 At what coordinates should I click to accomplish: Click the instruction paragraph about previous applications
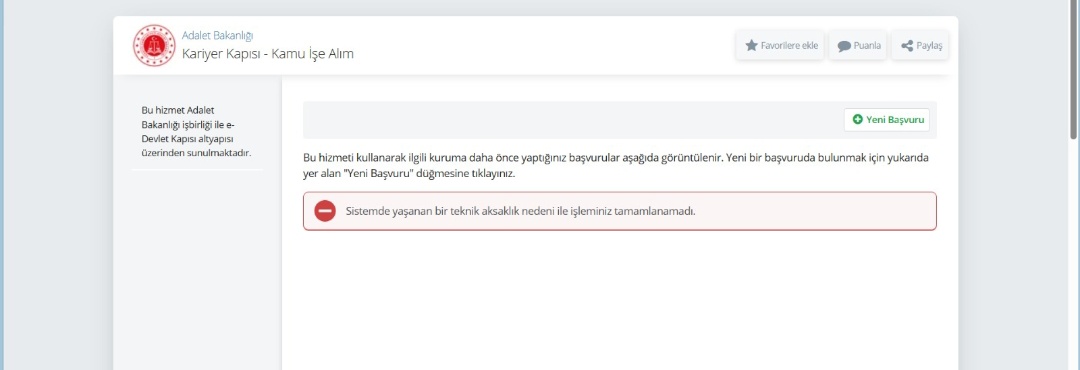tap(616, 165)
